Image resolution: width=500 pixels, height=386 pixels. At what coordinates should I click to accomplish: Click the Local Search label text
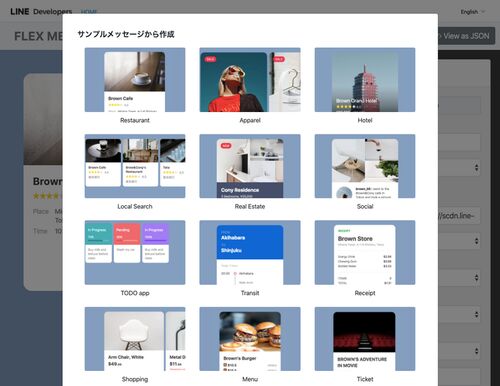pos(135,206)
